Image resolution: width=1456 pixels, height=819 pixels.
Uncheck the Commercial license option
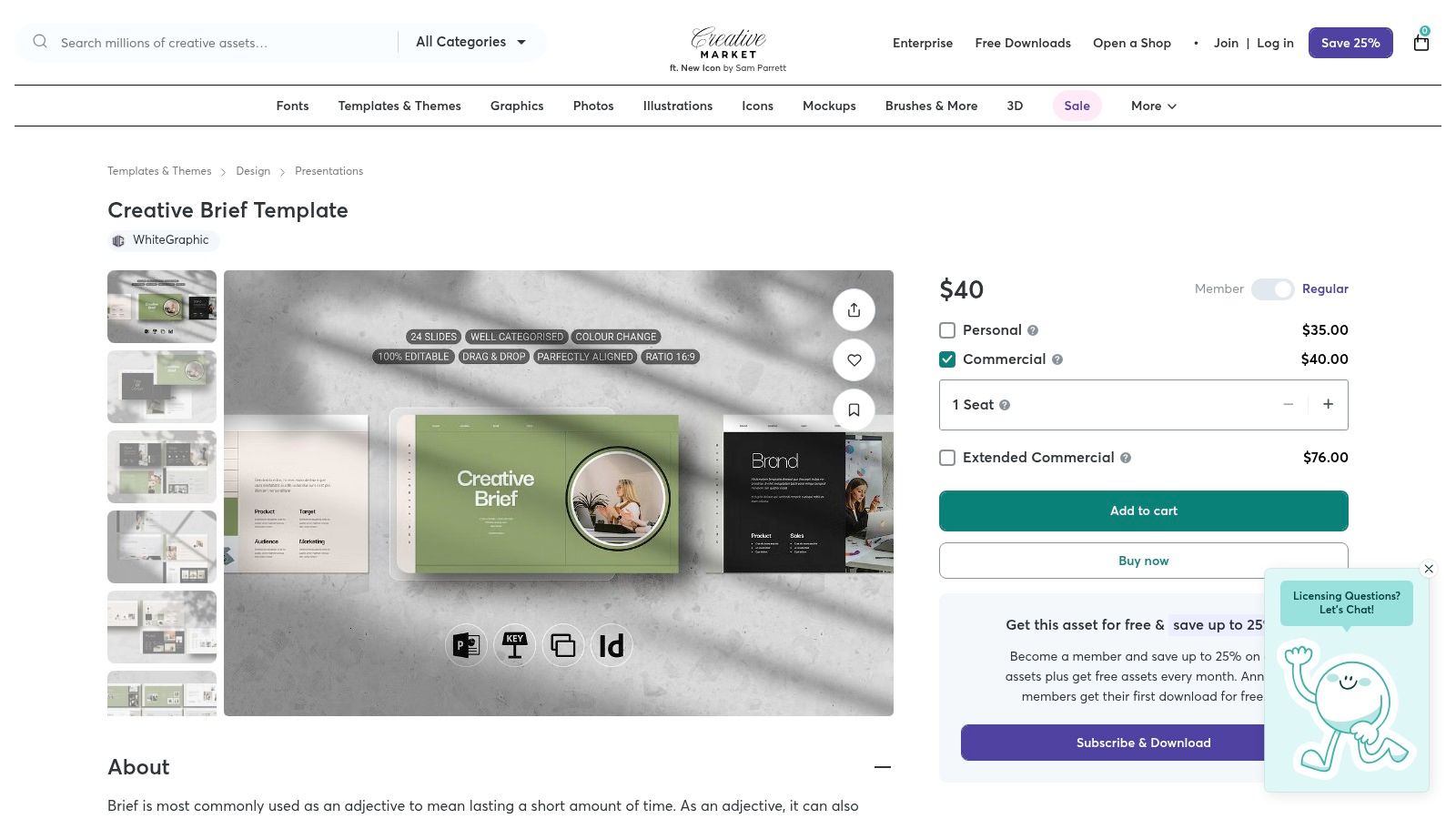coord(947,359)
